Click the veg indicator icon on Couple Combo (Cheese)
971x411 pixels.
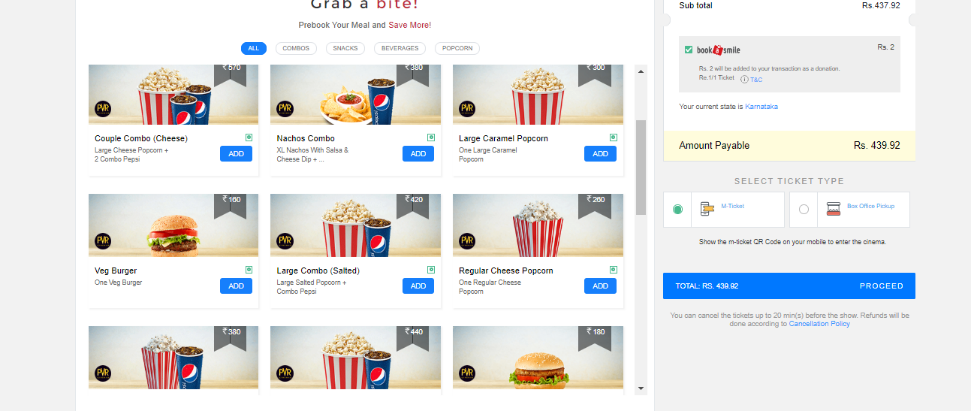[x=248, y=137]
